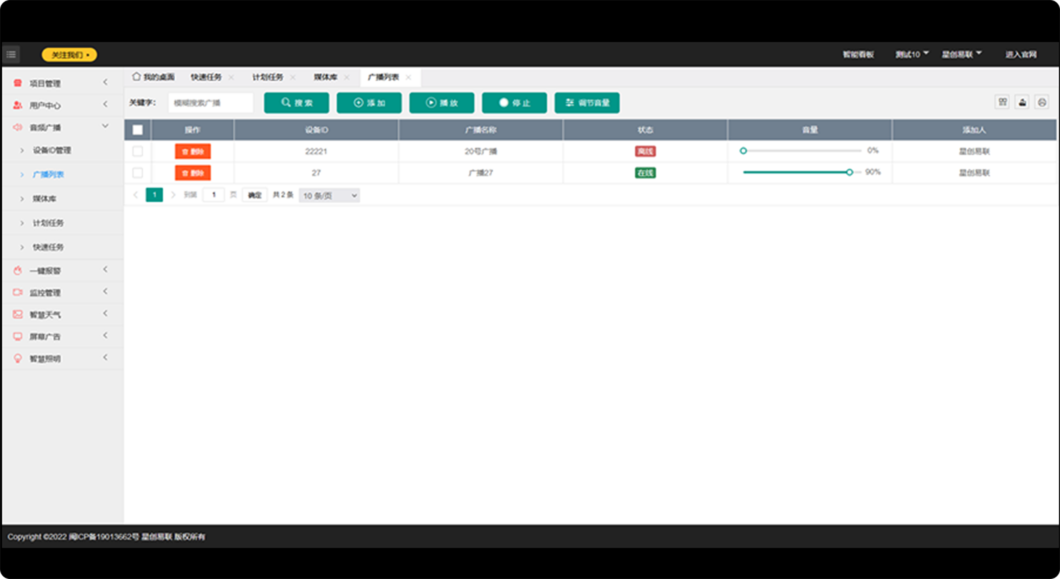
Task: Click the camera icon for 监控管理
Action: click(18, 293)
